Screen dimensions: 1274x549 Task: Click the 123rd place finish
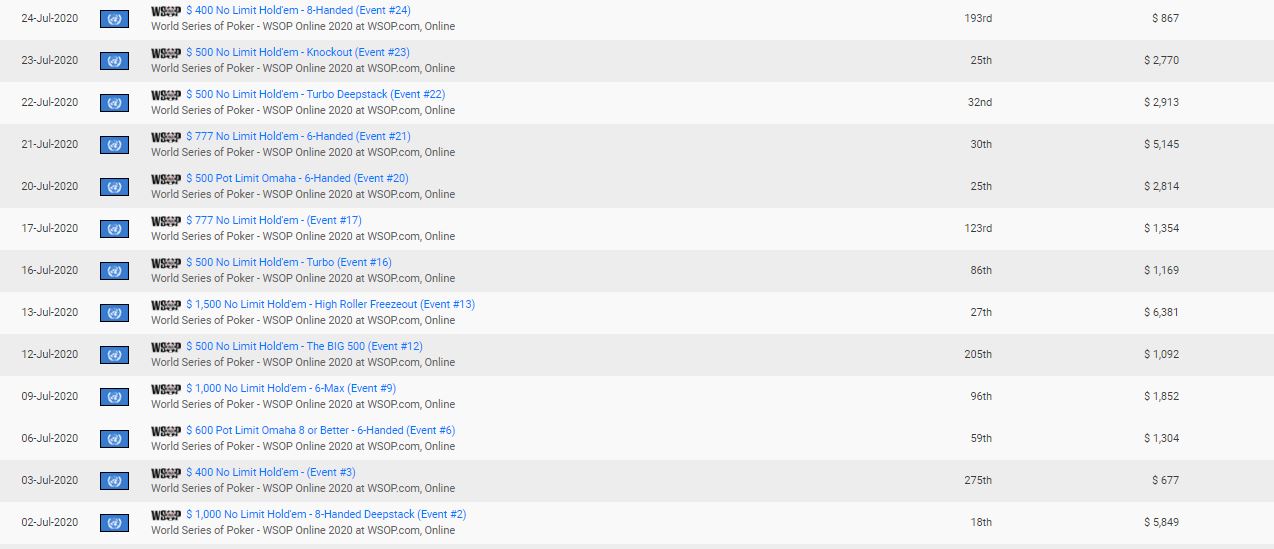click(978, 228)
